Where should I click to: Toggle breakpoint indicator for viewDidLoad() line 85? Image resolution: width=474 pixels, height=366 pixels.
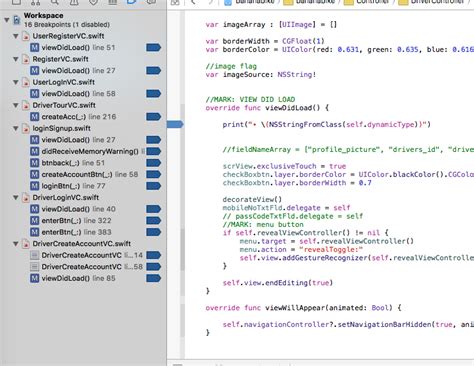pos(154,278)
